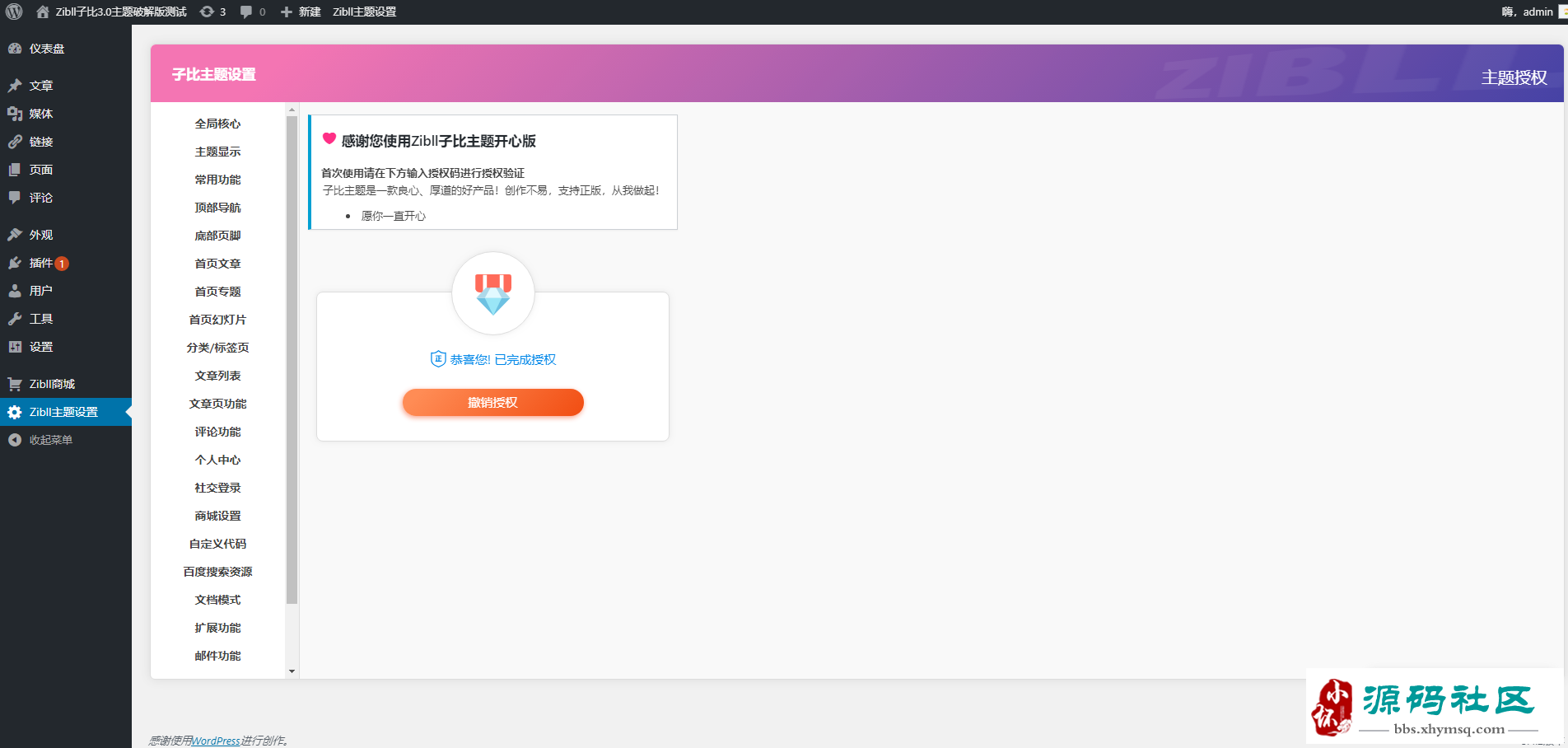This screenshot has height=748, width=1568.
Task: Open the 分类/标签页 settings tab
Action: [217, 348]
